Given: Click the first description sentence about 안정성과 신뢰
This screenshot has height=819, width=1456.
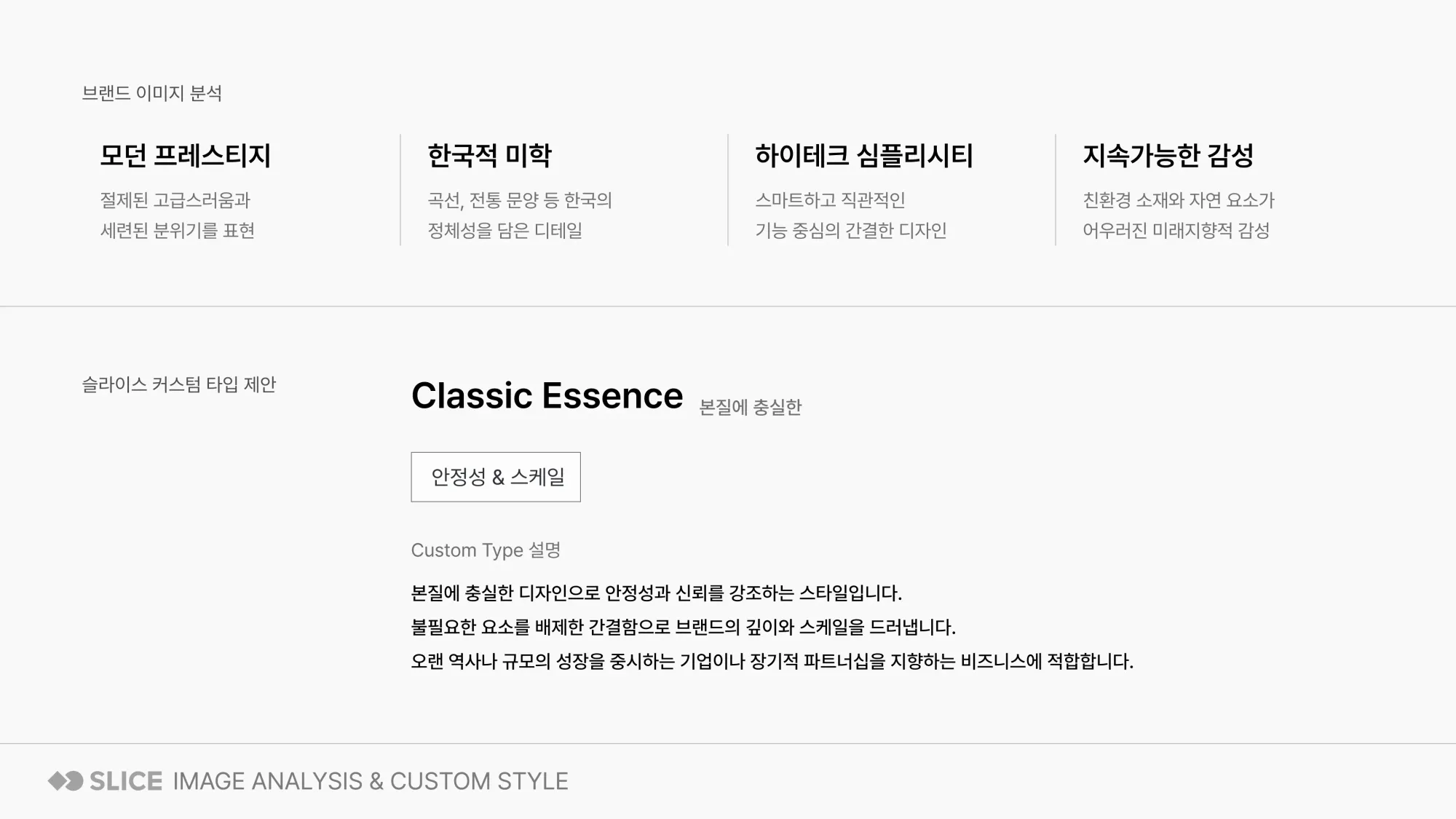Looking at the screenshot, I should pos(657,593).
